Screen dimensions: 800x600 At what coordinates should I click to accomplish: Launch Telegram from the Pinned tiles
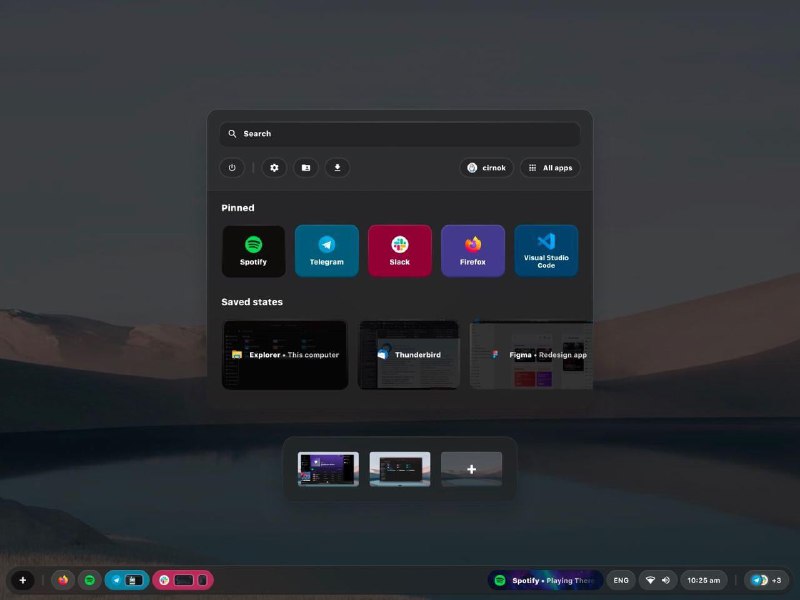pos(327,251)
